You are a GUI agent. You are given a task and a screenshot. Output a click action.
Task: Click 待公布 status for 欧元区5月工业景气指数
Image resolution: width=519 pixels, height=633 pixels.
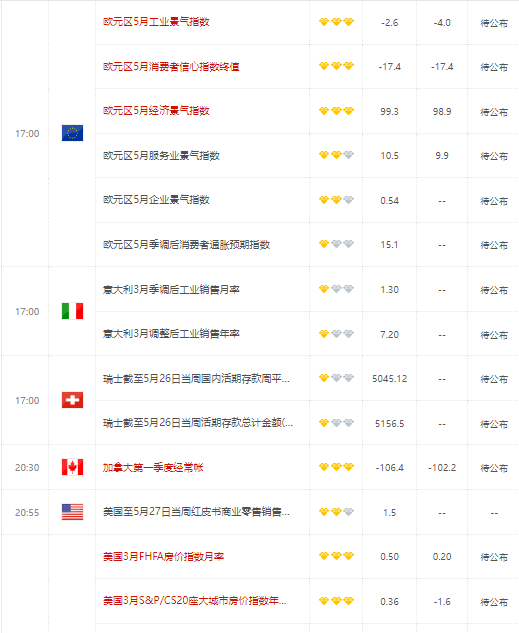point(494,23)
